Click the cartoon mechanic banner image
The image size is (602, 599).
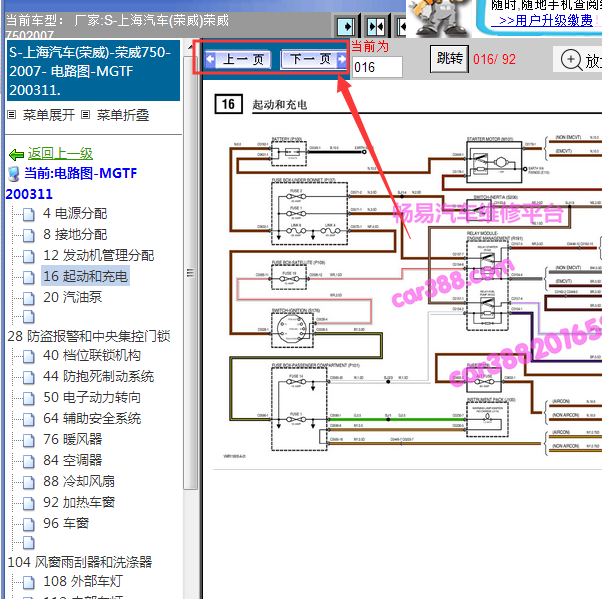pos(440,17)
